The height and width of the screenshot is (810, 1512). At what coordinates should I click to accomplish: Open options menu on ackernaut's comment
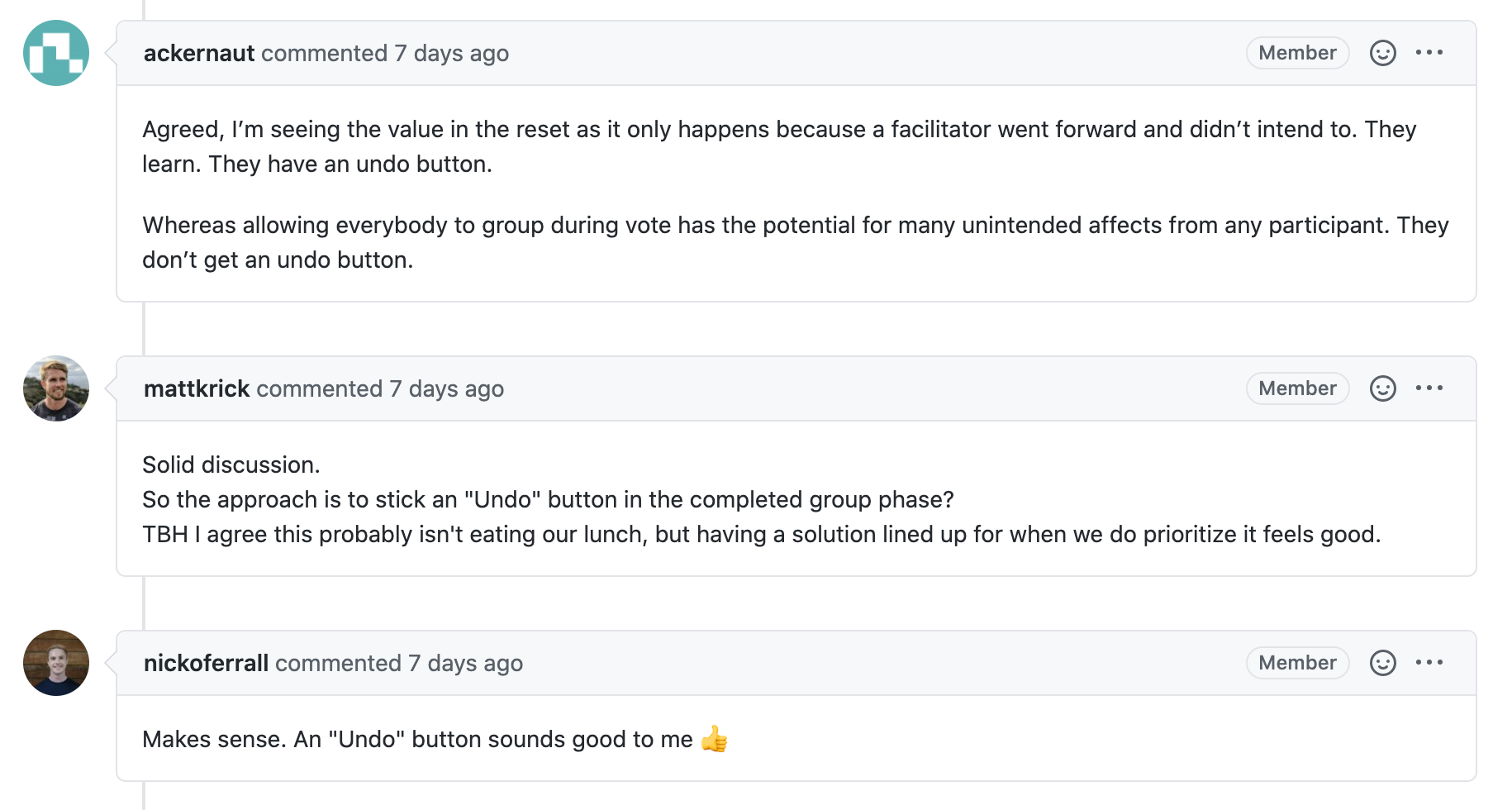click(x=1429, y=53)
